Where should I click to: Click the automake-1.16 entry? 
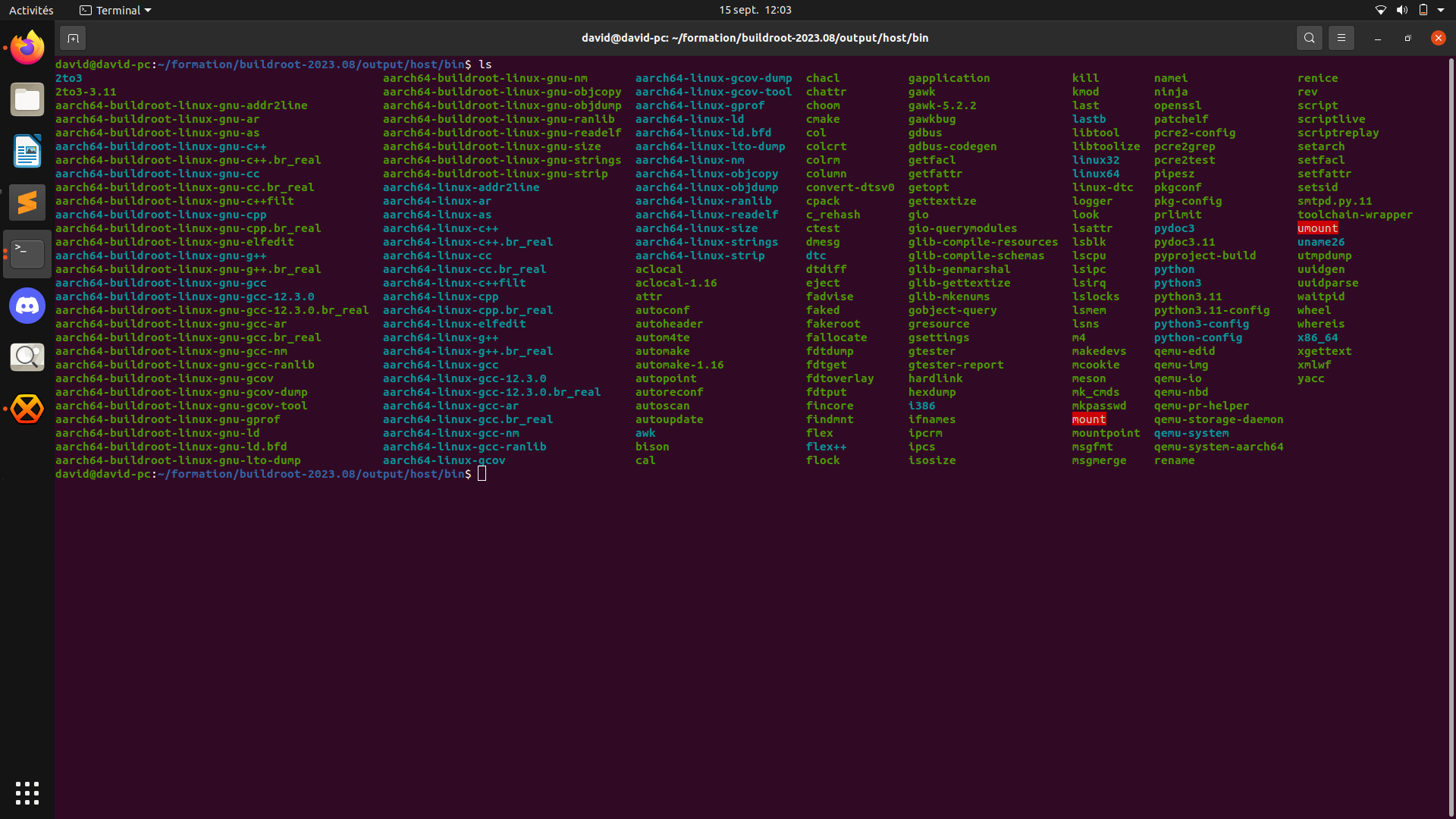(679, 365)
